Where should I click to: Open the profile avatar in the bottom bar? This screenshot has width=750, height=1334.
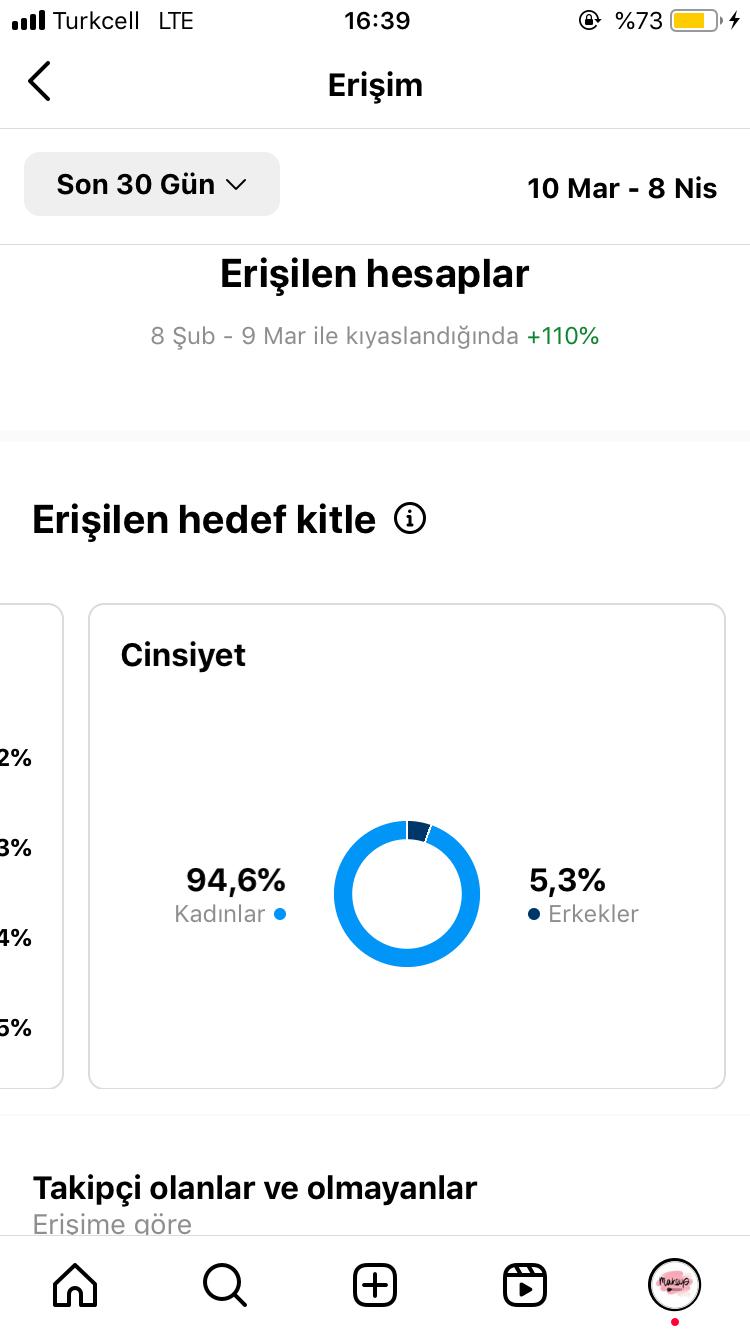pos(675,1284)
